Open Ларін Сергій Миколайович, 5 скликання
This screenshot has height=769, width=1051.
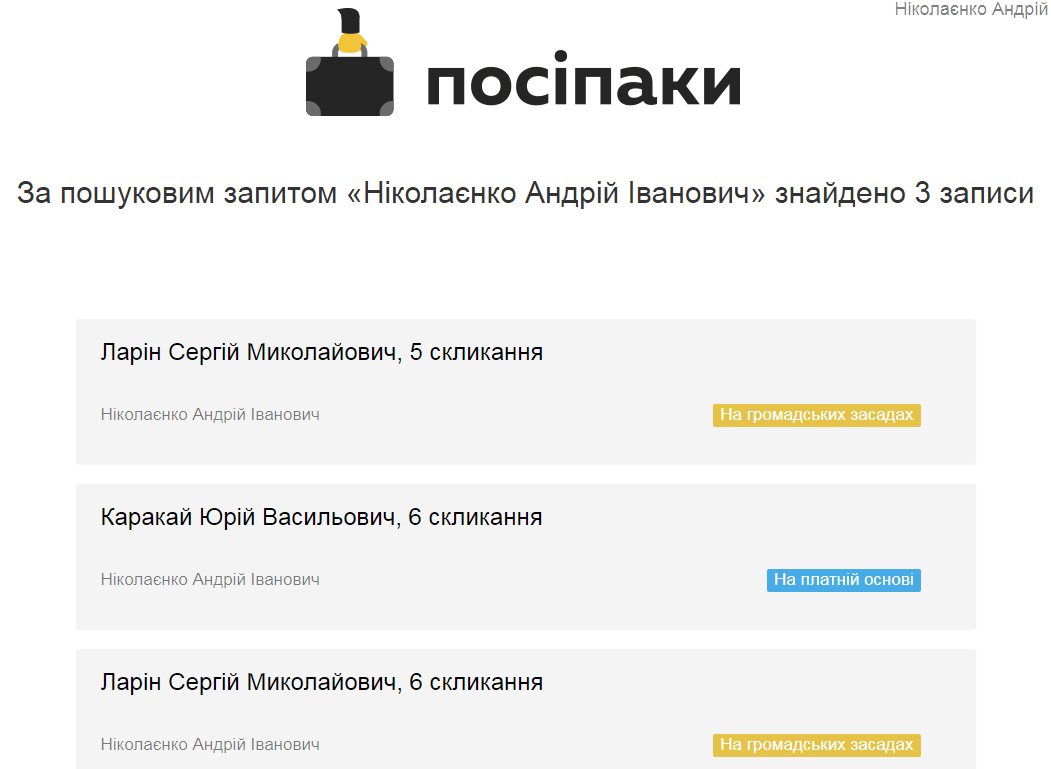pyautogui.click(x=321, y=352)
